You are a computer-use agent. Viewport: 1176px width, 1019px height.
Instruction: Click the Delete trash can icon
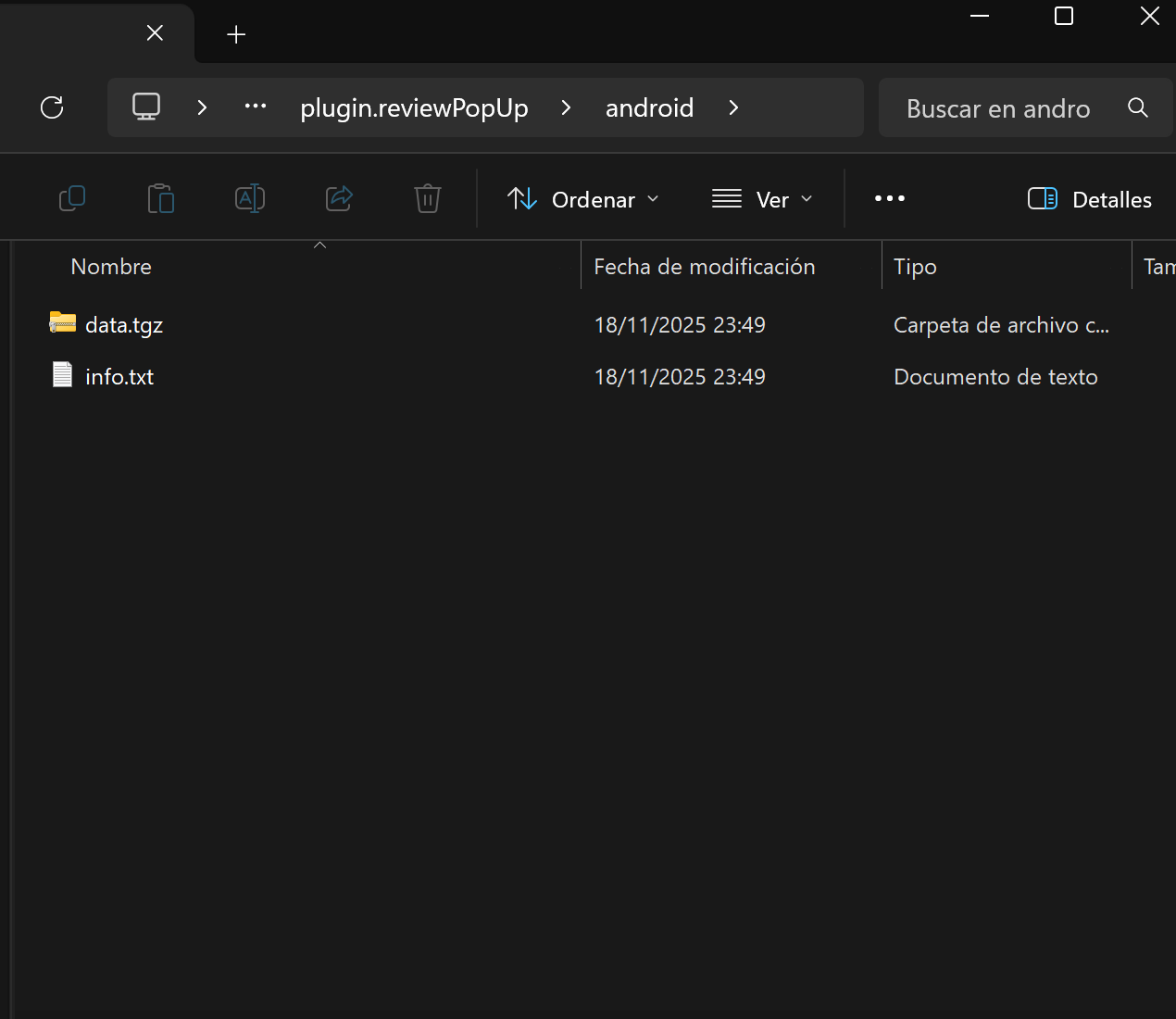pyautogui.click(x=427, y=198)
